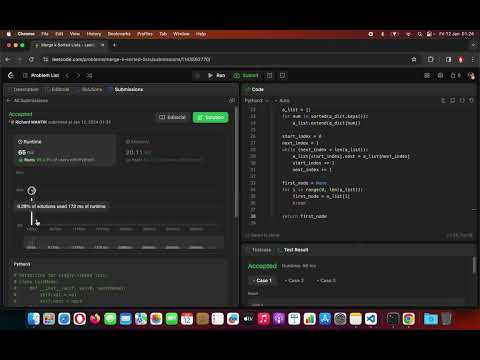Click the bookmark icon in editor toolbar
Screen dimensions: 480x360
453,100
